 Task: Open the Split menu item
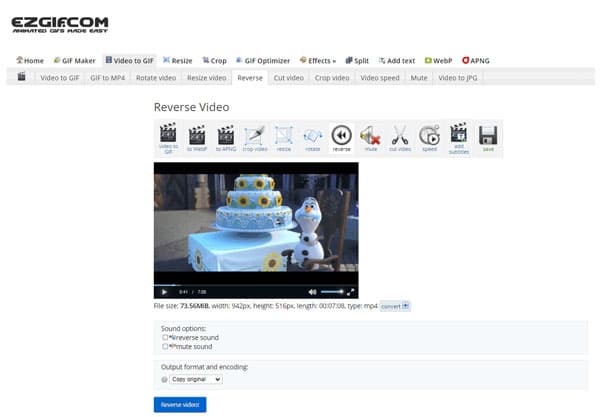pos(357,60)
